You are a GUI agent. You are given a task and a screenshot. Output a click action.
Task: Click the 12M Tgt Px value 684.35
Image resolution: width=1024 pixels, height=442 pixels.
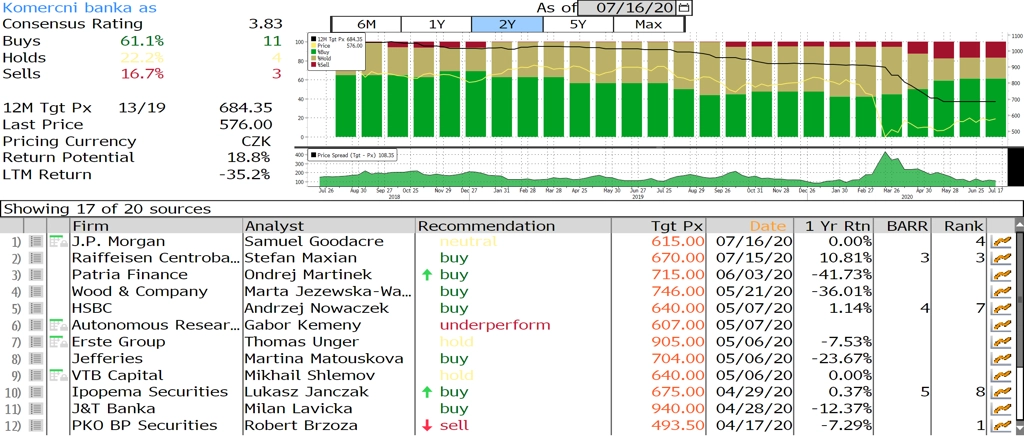click(x=246, y=108)
